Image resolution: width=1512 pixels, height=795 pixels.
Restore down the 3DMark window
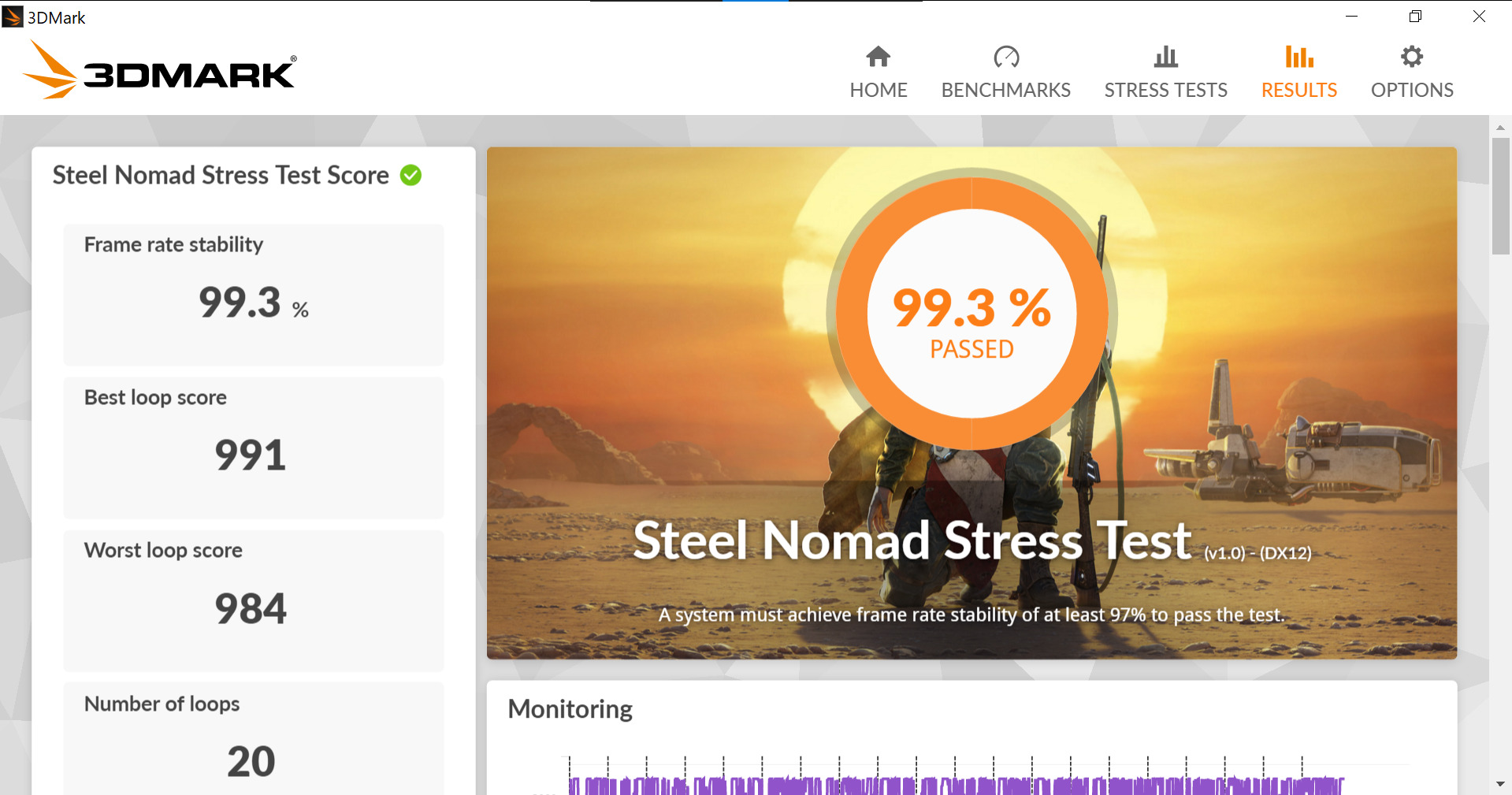point(1416,17)
